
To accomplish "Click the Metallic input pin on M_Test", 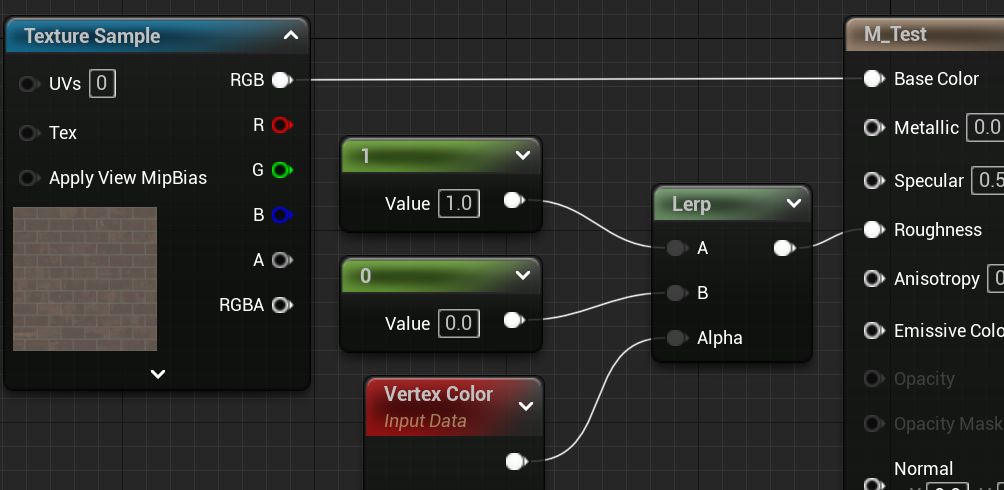I will point(873,128).
